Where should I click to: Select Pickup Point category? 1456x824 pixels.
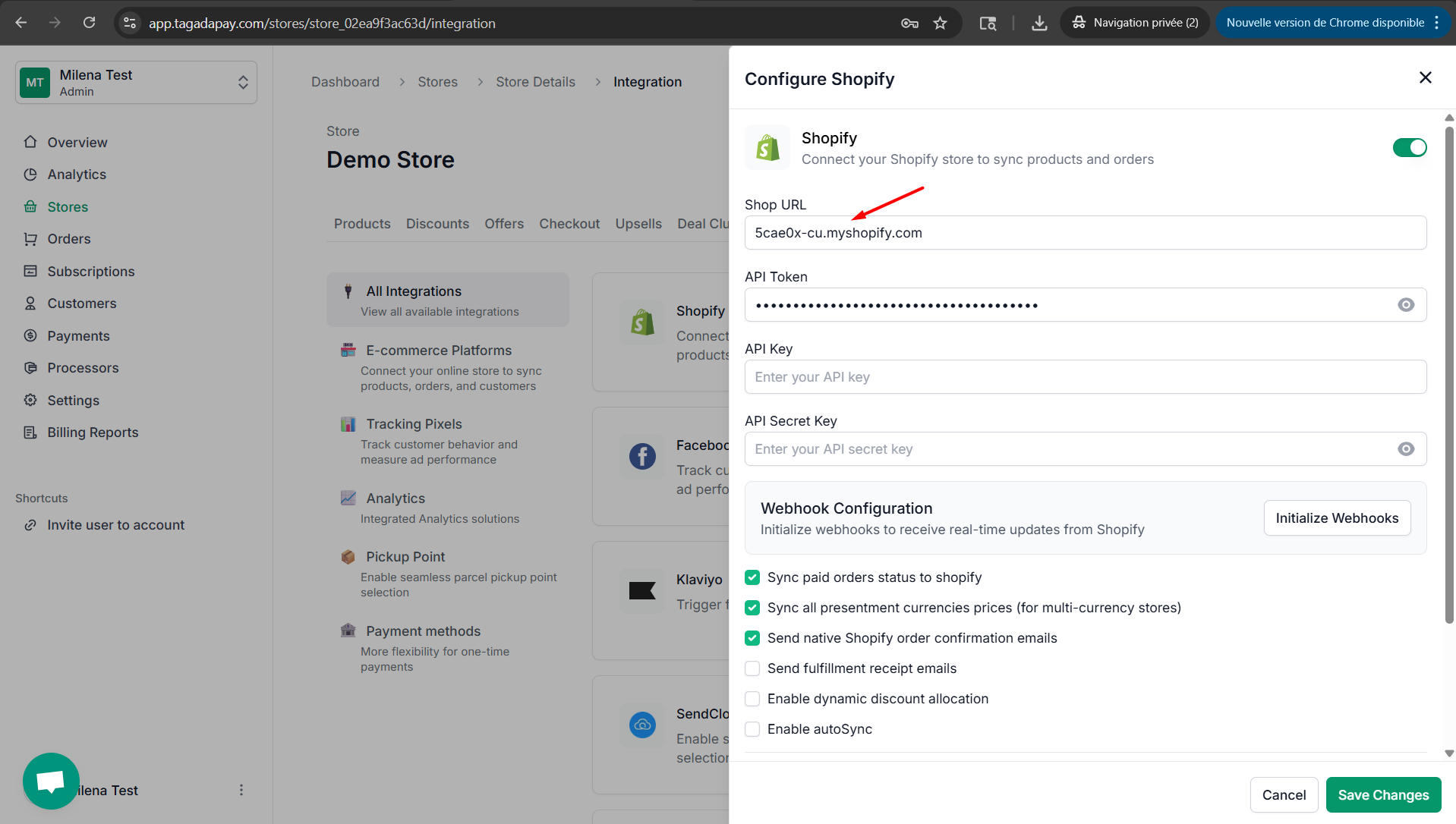click(448, 574)
